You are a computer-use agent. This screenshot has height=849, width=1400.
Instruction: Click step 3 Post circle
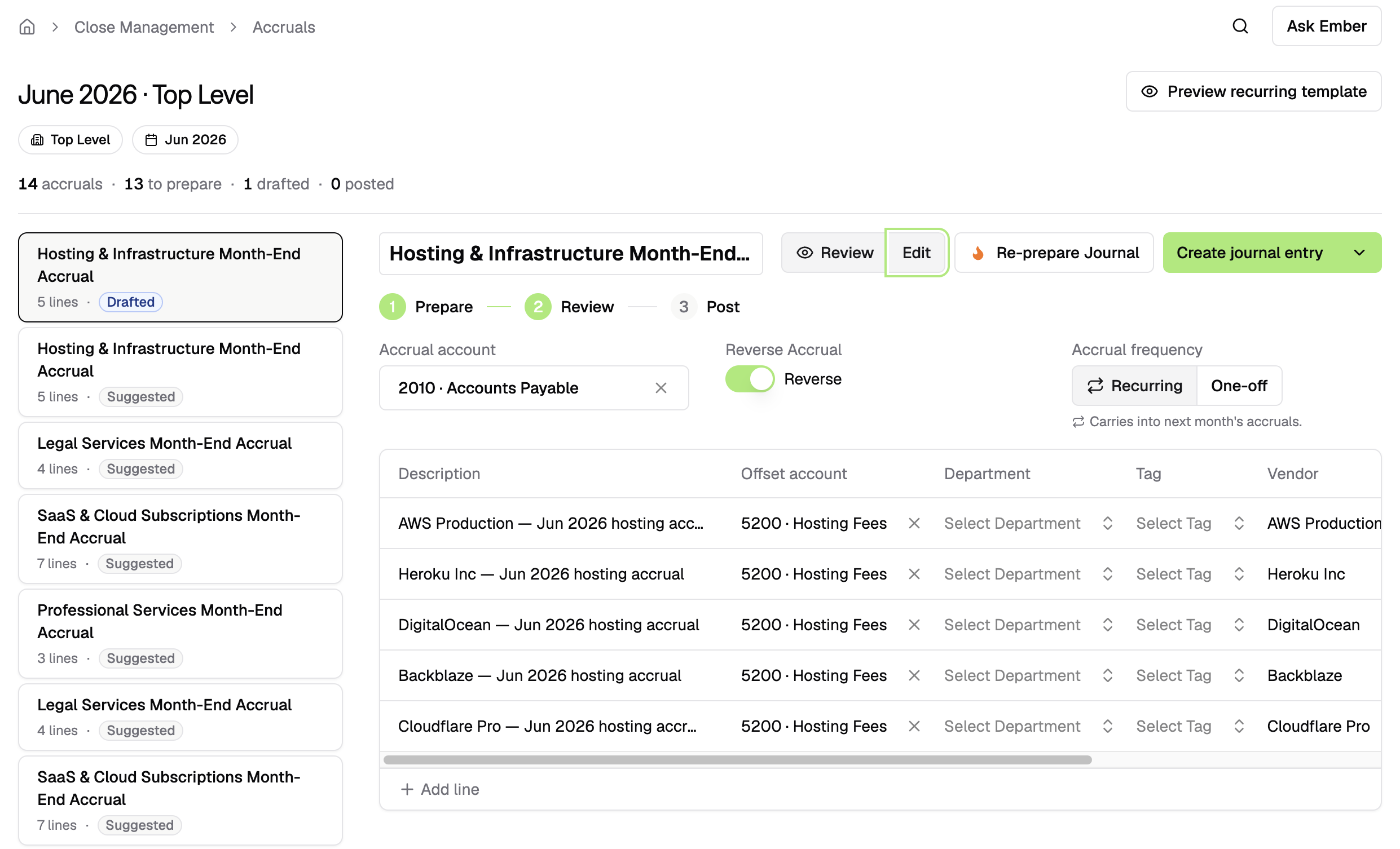[684, 307]
